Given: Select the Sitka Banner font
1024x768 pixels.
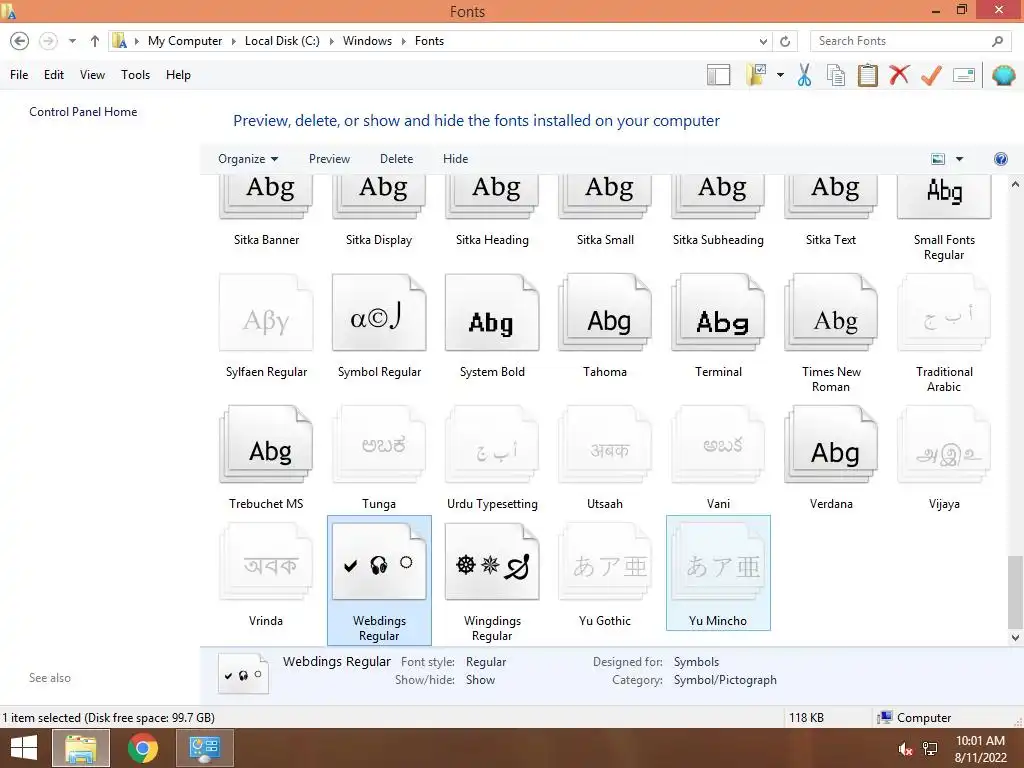Looking at the screenshot, I should click(266, 211).
